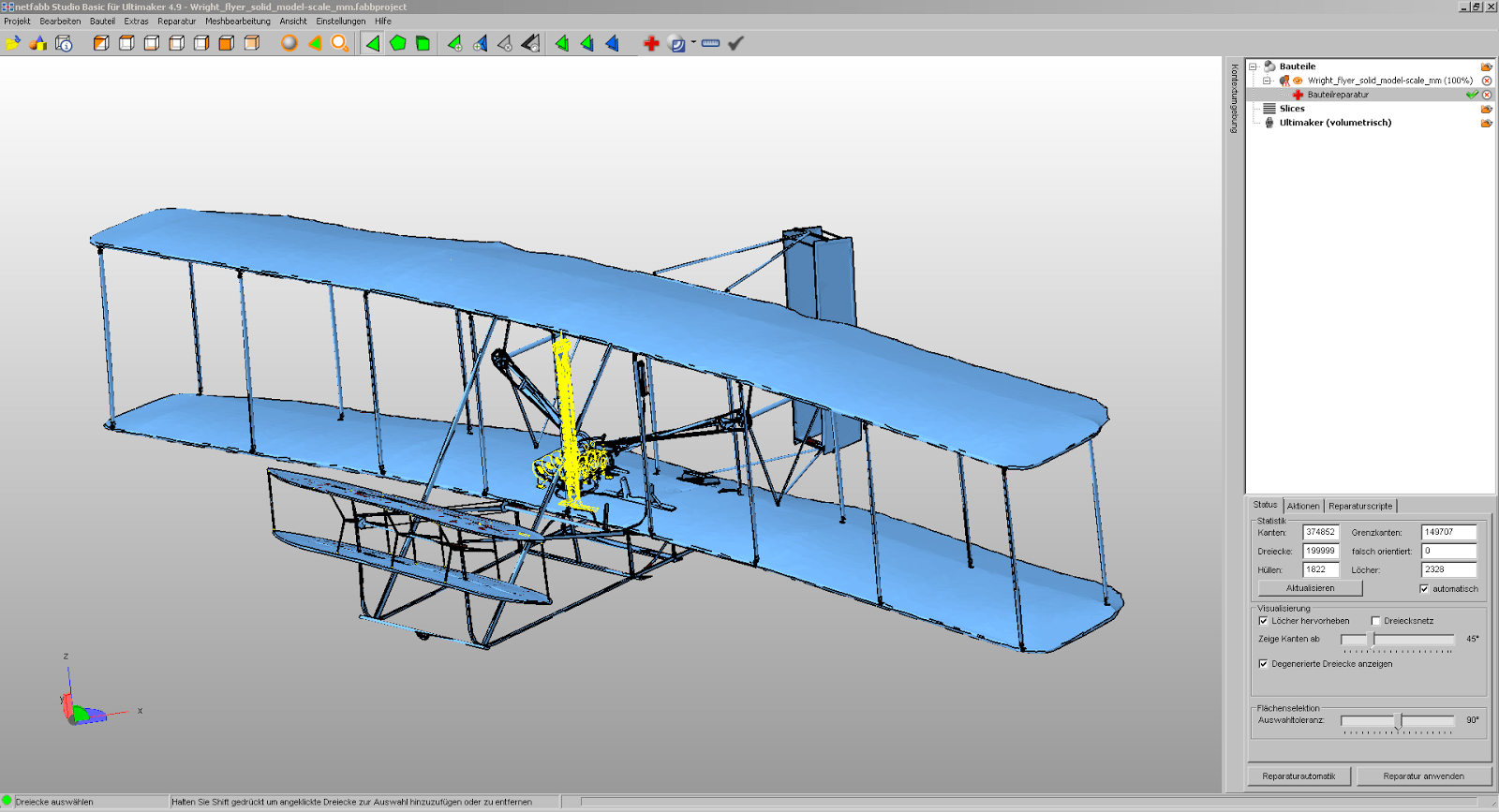Click the gray checkmark toolbar icon

click(x=736, y=43)
